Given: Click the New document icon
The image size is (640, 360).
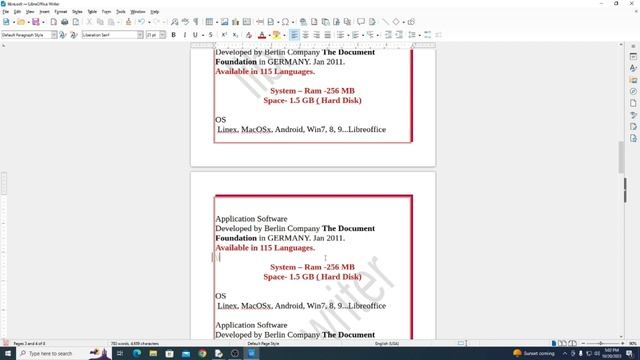Looking at the screenshot, I should (6, 22).
